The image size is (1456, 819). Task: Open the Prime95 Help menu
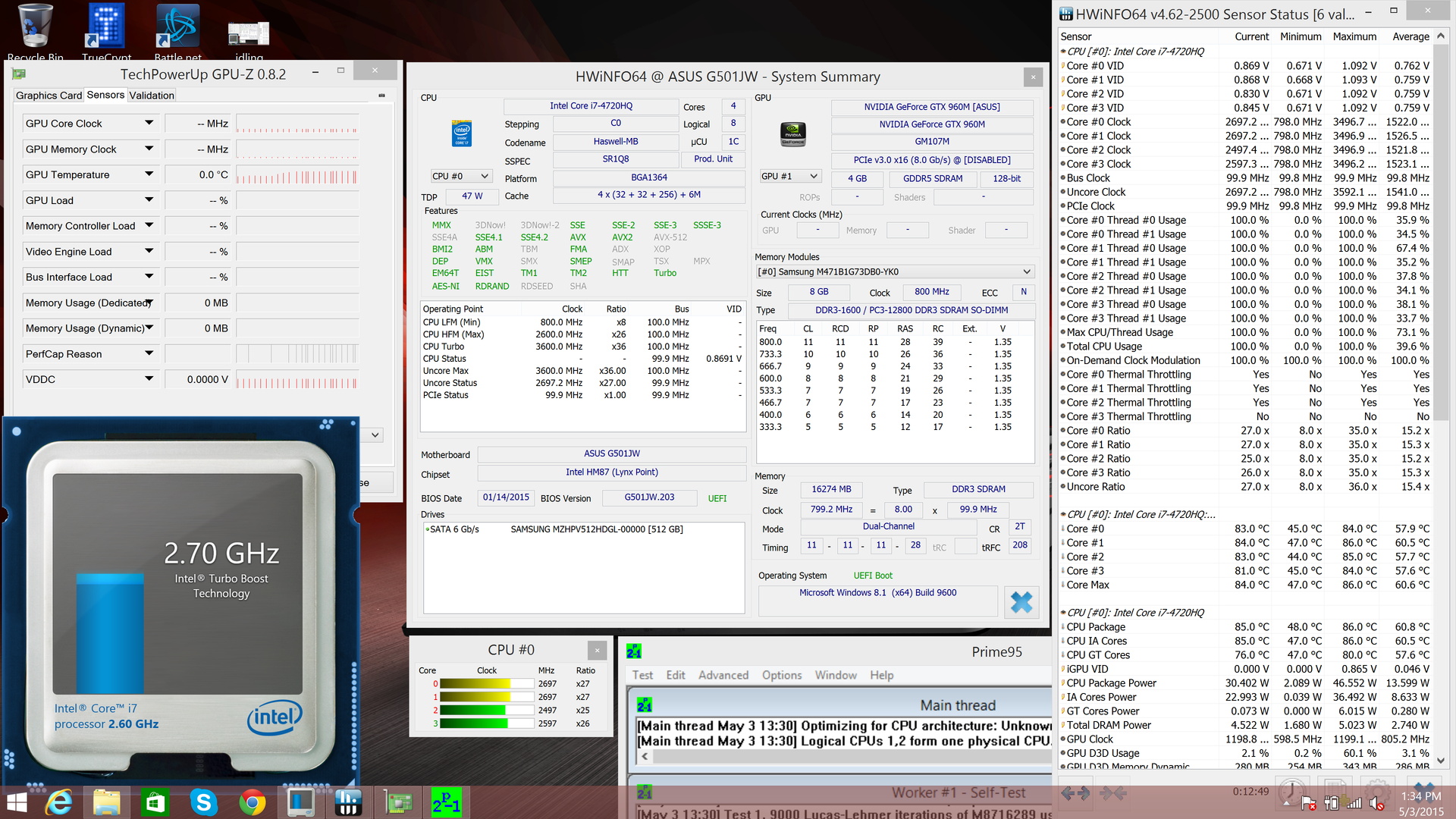point(881,675)
